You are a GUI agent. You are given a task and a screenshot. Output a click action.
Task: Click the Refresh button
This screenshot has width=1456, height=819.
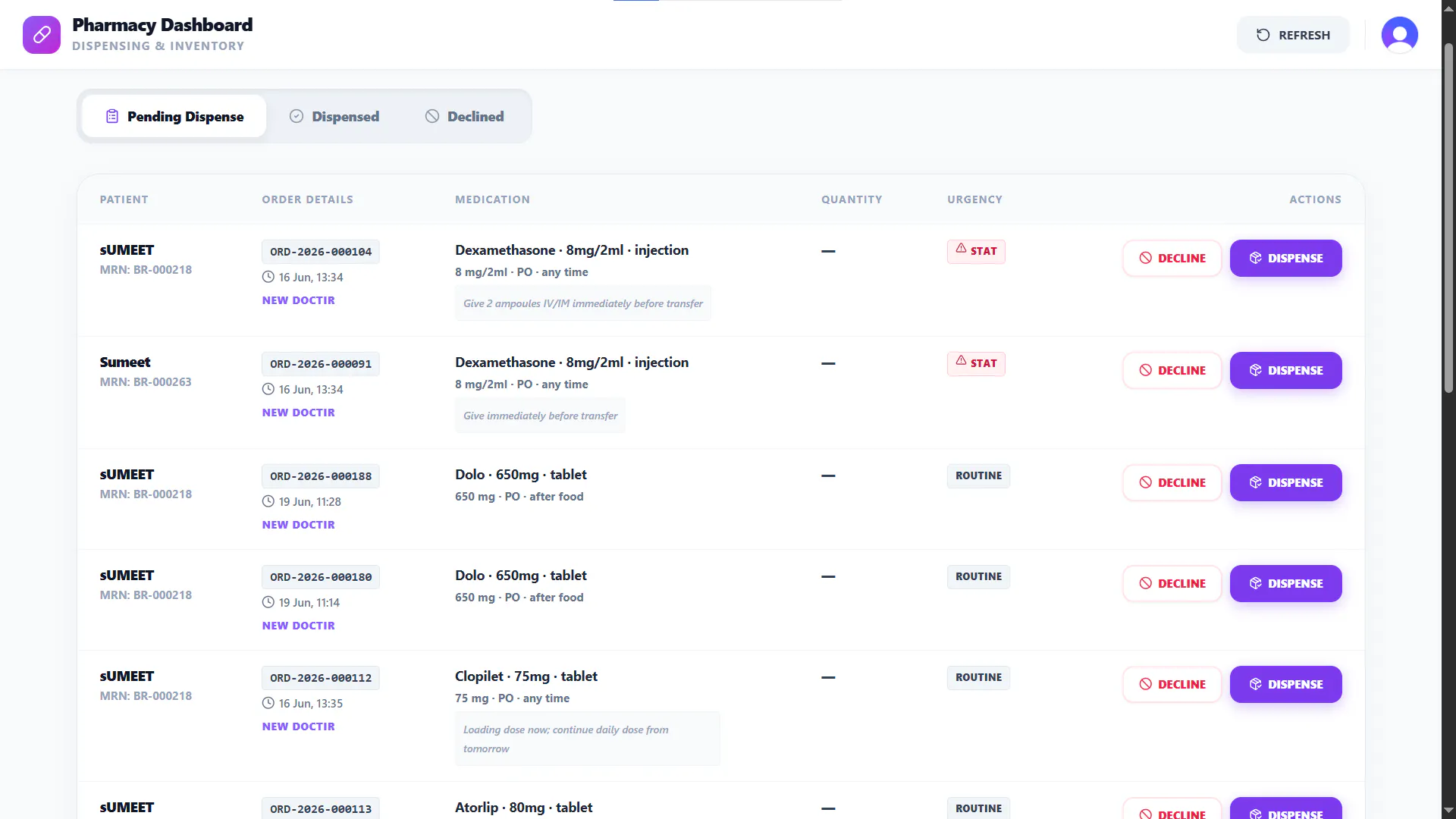pos(1293,35)
